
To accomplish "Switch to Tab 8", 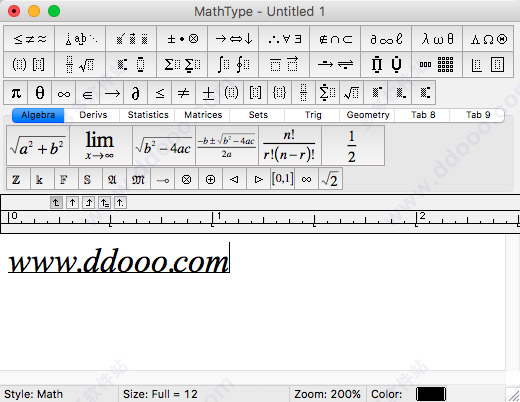I will click(423, 115).
